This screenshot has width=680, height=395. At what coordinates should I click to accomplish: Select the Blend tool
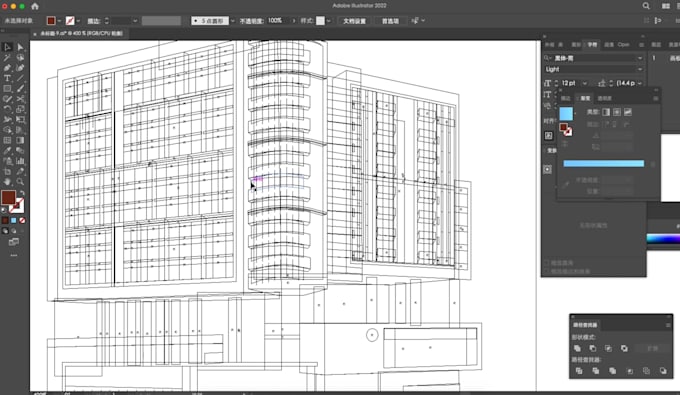[x=20, y=151]
